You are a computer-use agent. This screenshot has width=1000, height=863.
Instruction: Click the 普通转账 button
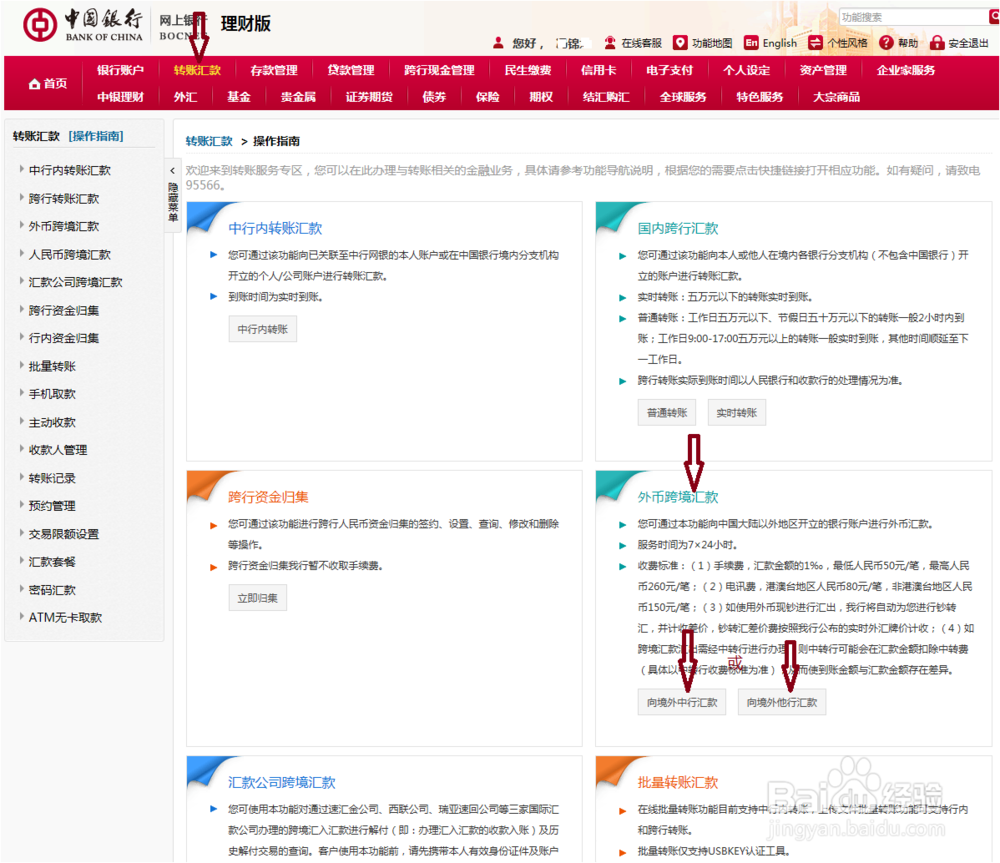click(667, 413)
